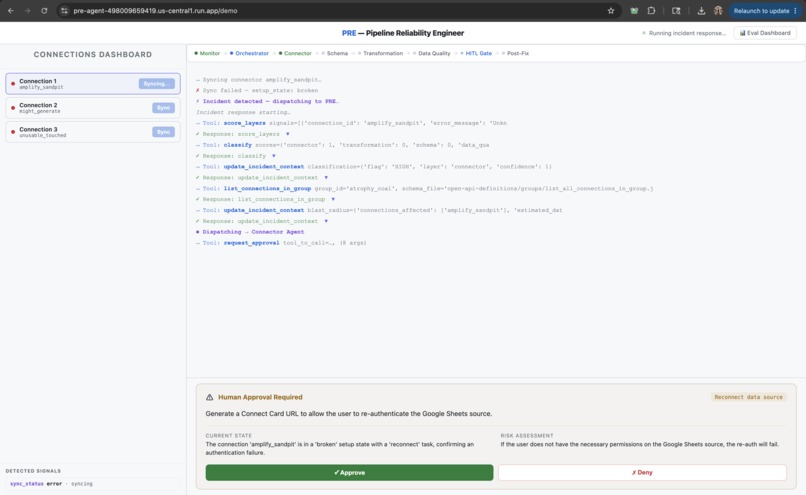Go back using browser back arrow
806x495 pixels.
pos(11,11)
